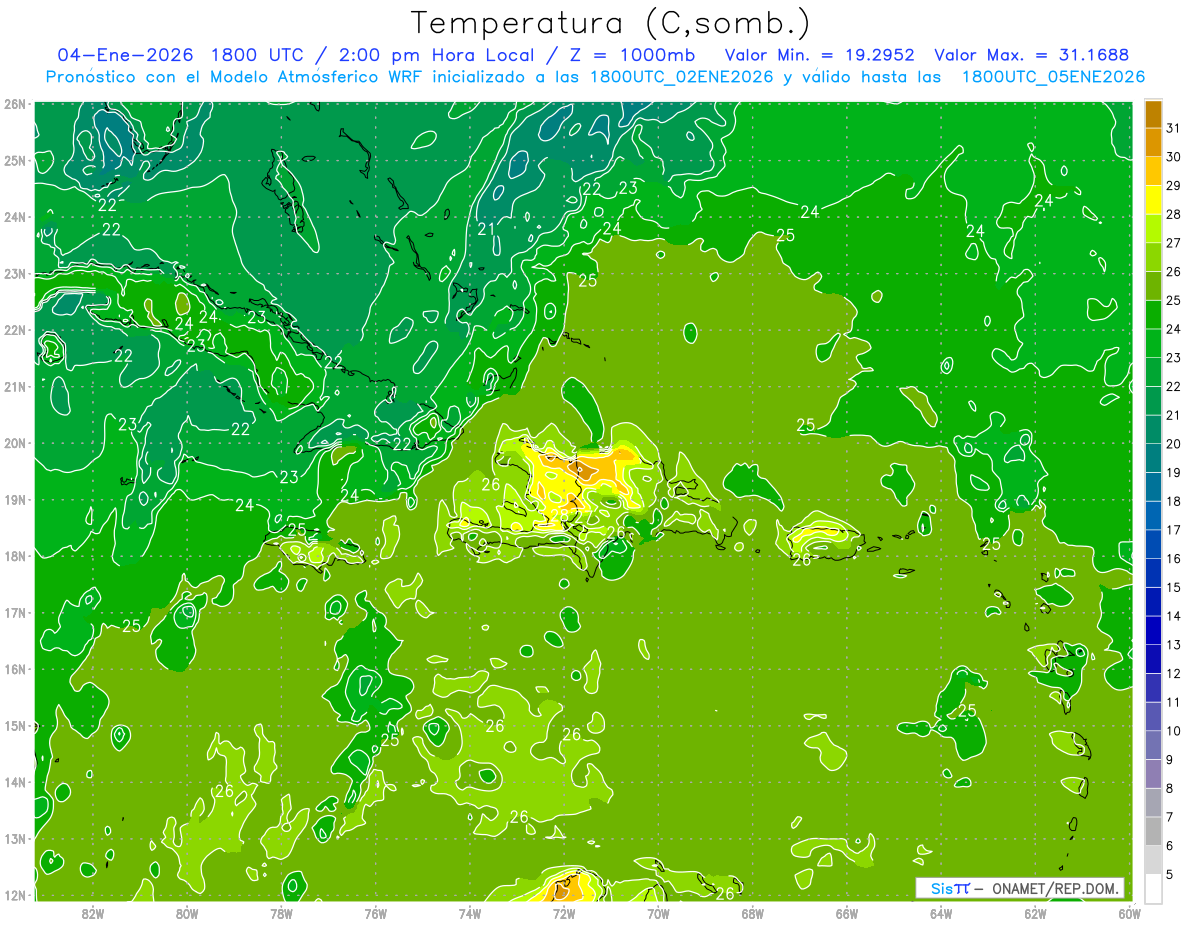Click '2:00 pm Hora Local' text
This screenshot has width=1200, height=927.
435,55
